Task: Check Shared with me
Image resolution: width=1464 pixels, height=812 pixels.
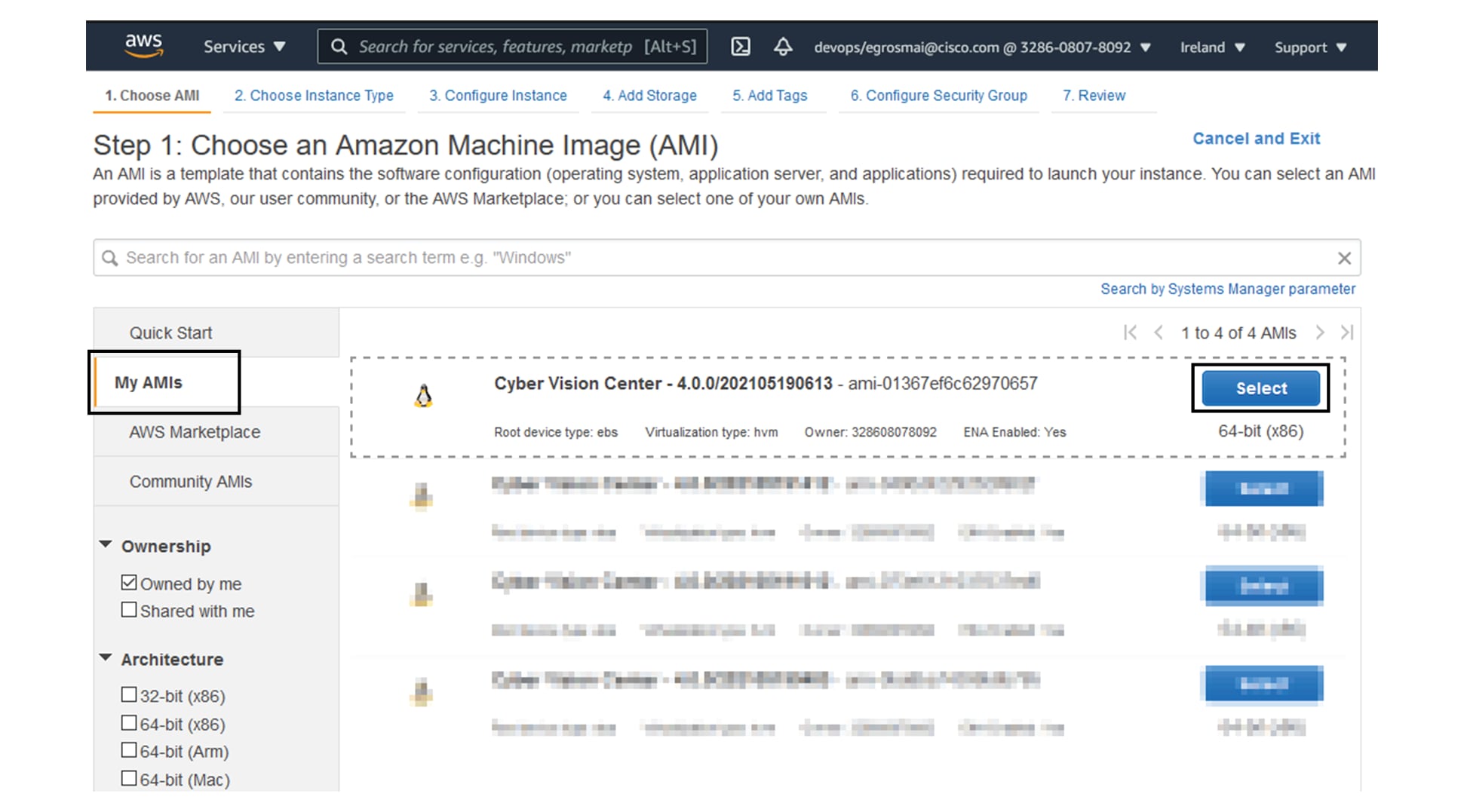Action: pos(129,609)
